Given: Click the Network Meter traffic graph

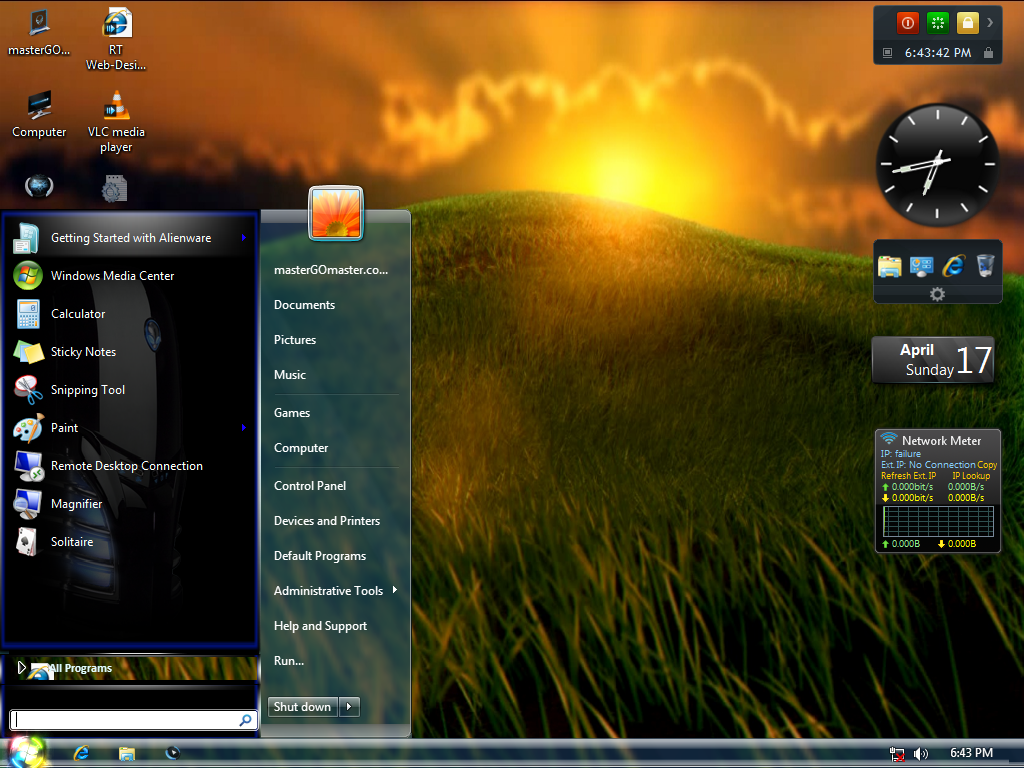Looking at the screenshot, I should click(x=938, y=521).
